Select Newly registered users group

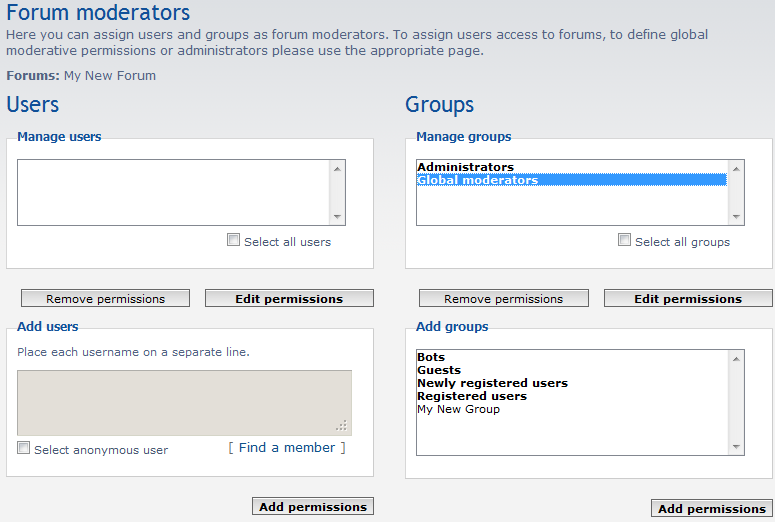(492, 383)
